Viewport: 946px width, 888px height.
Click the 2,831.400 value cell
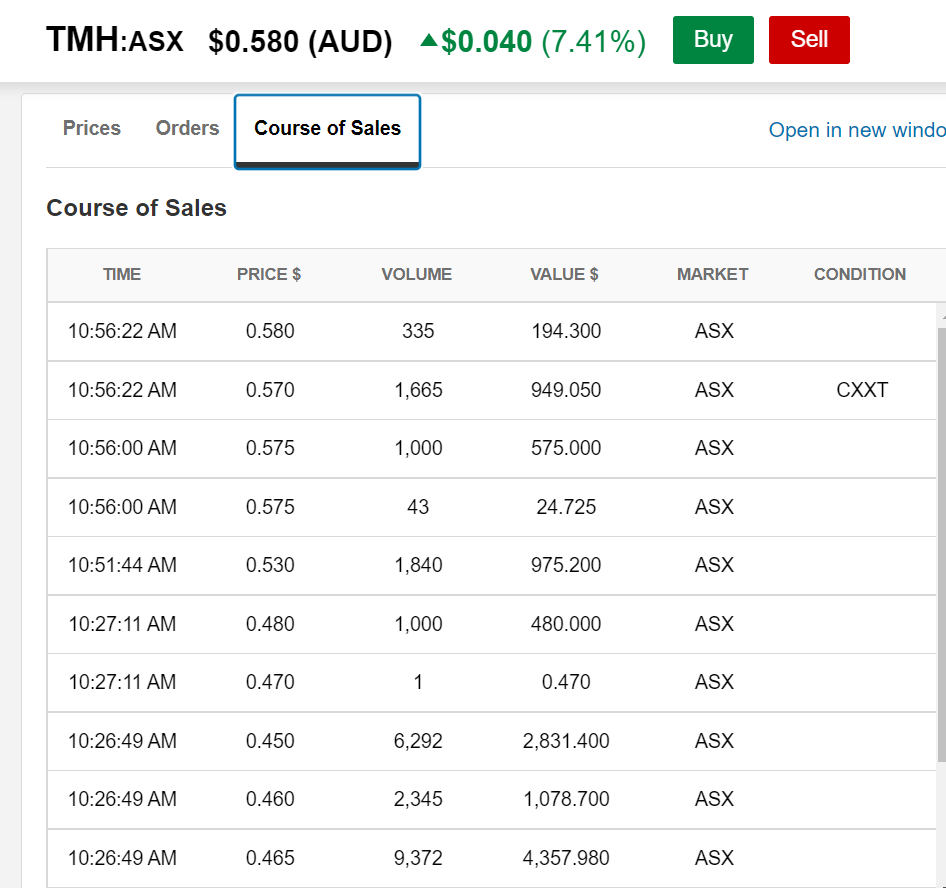tap(566, 741)
